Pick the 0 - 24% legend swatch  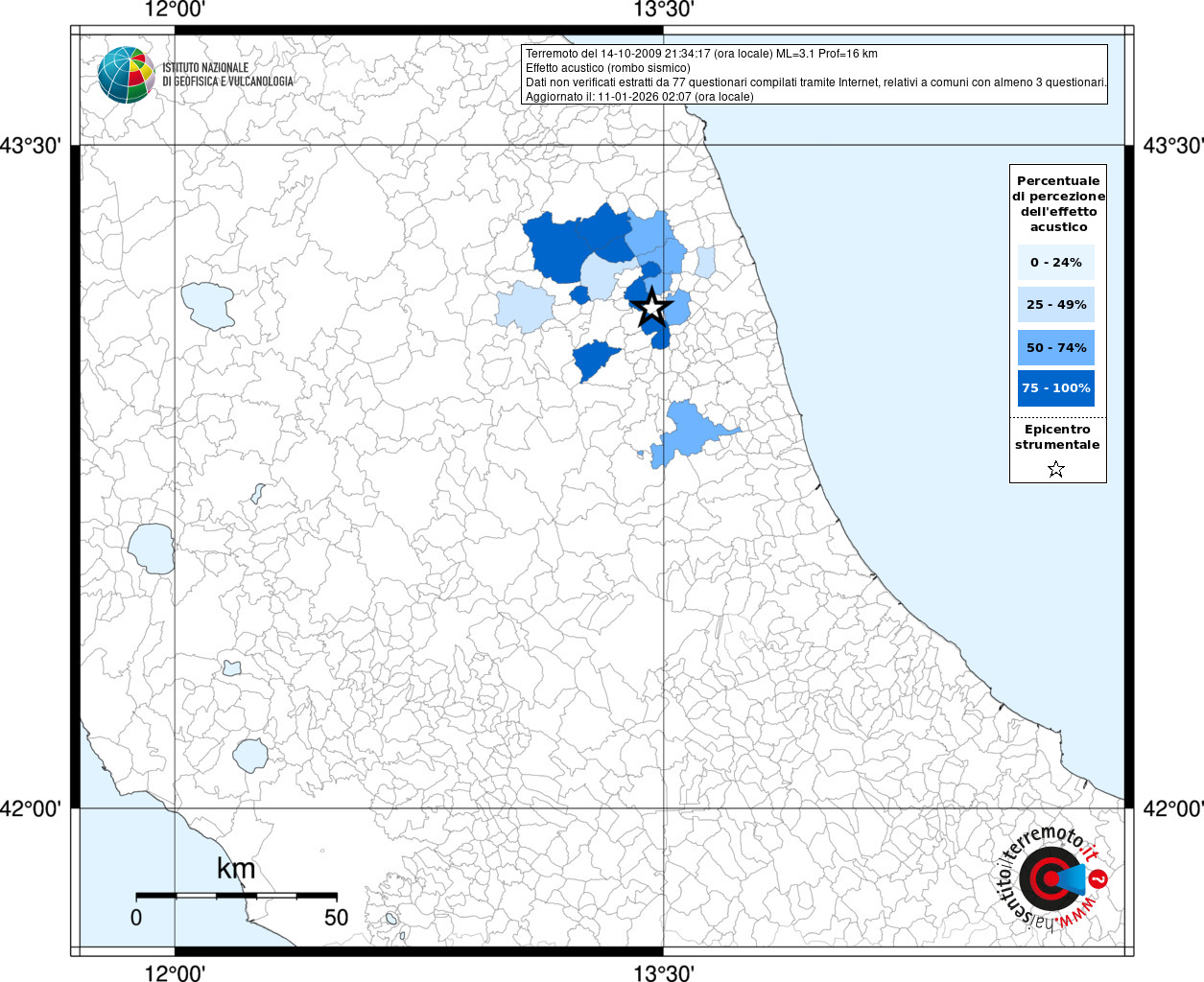pyautogui.click(x=1055, y=263)
